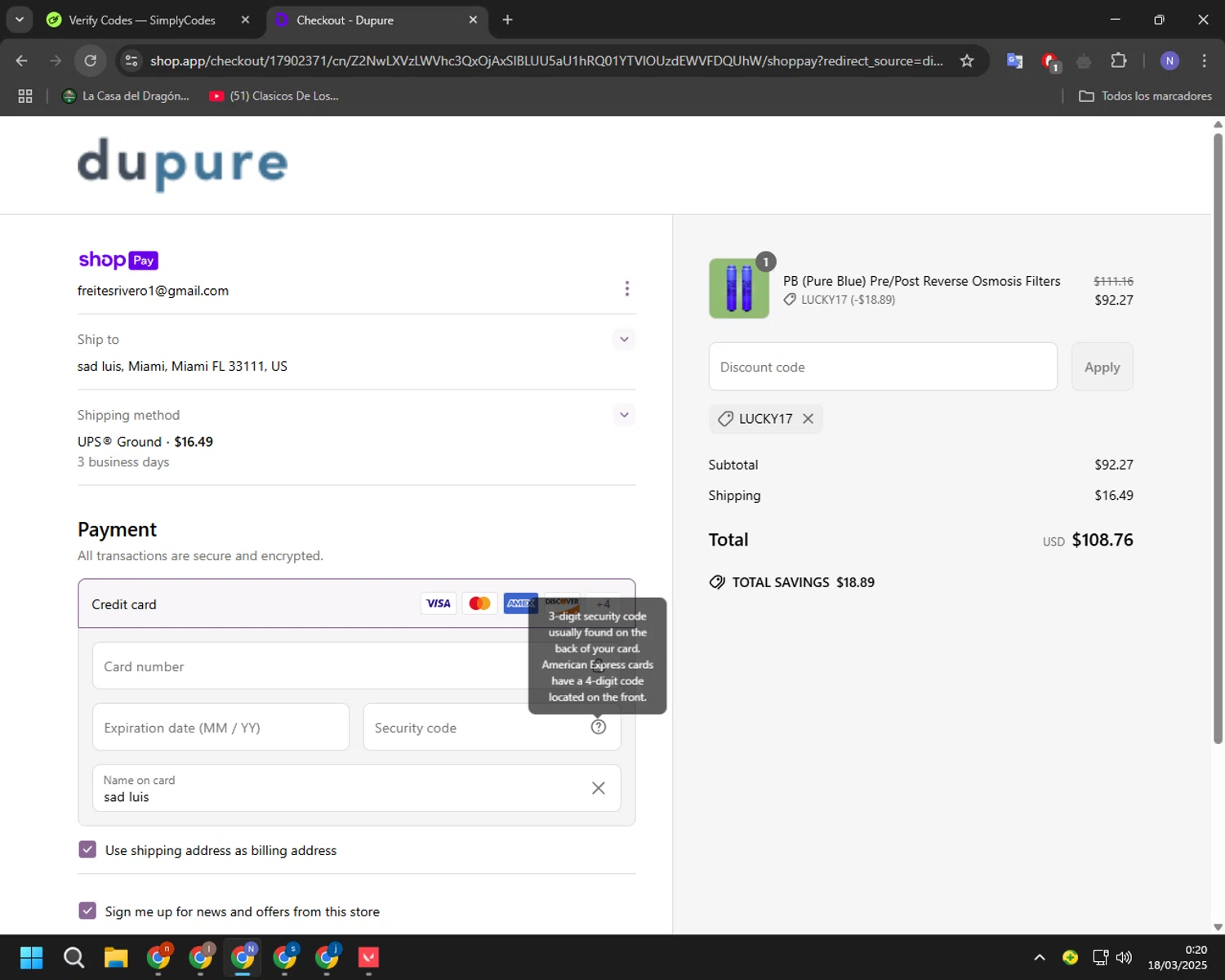The height and width of the screenshot is (980, 1225).
Task: Click the Shop Pay logo
Action: coord(118,260)
